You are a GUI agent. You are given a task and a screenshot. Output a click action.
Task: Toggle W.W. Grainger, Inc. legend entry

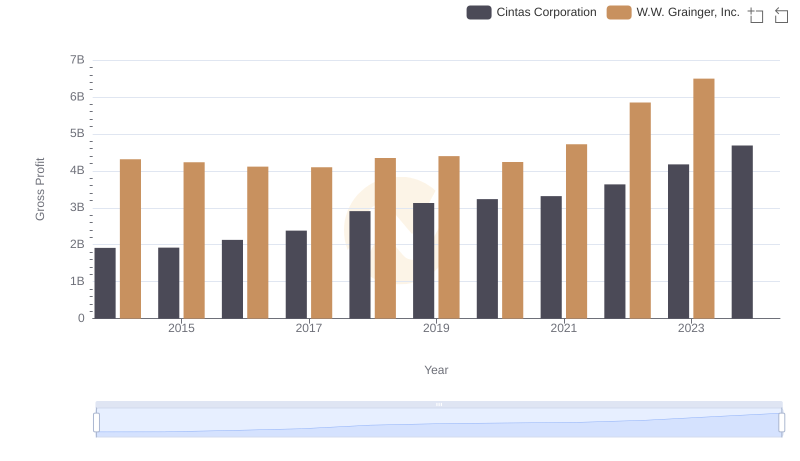(x=673, y=12)
